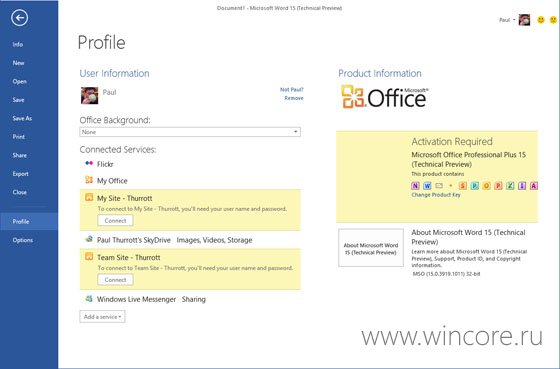The height and width of the screenshot is (369, 560).
Task: Click the MSO (15.0.3919.1011) 32-bit version text
Action: coord(446,274)
